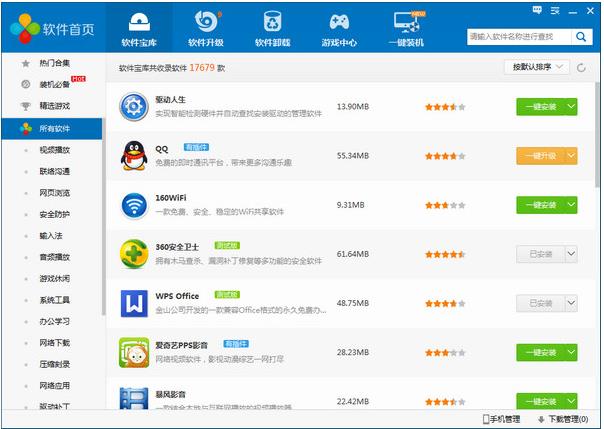Open the feedback message icon in title bar

[x=537, y=10]
